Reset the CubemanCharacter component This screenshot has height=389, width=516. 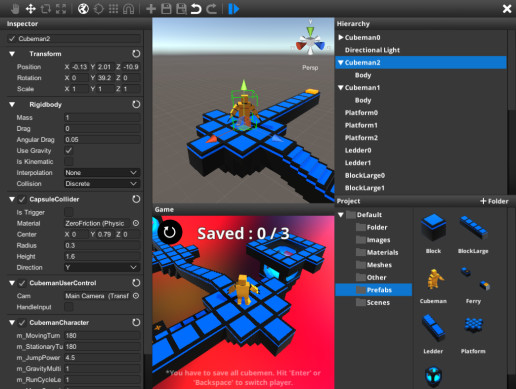[136, 322]
